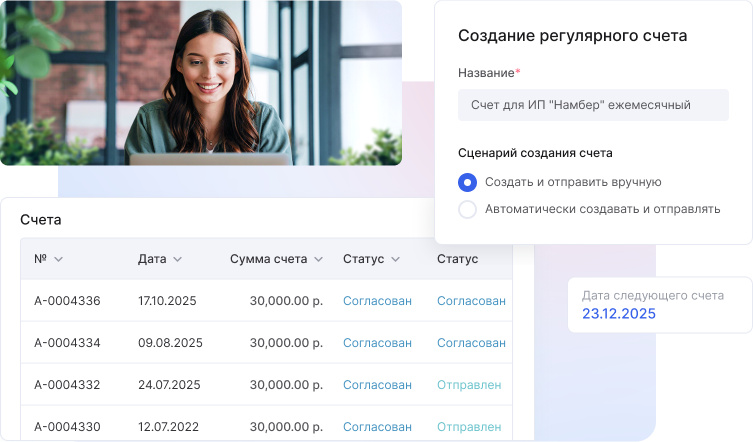Viewport: 753px width, 442px height.
Task: Open invoice A-0004334 row
Action: tap(67, 343)
